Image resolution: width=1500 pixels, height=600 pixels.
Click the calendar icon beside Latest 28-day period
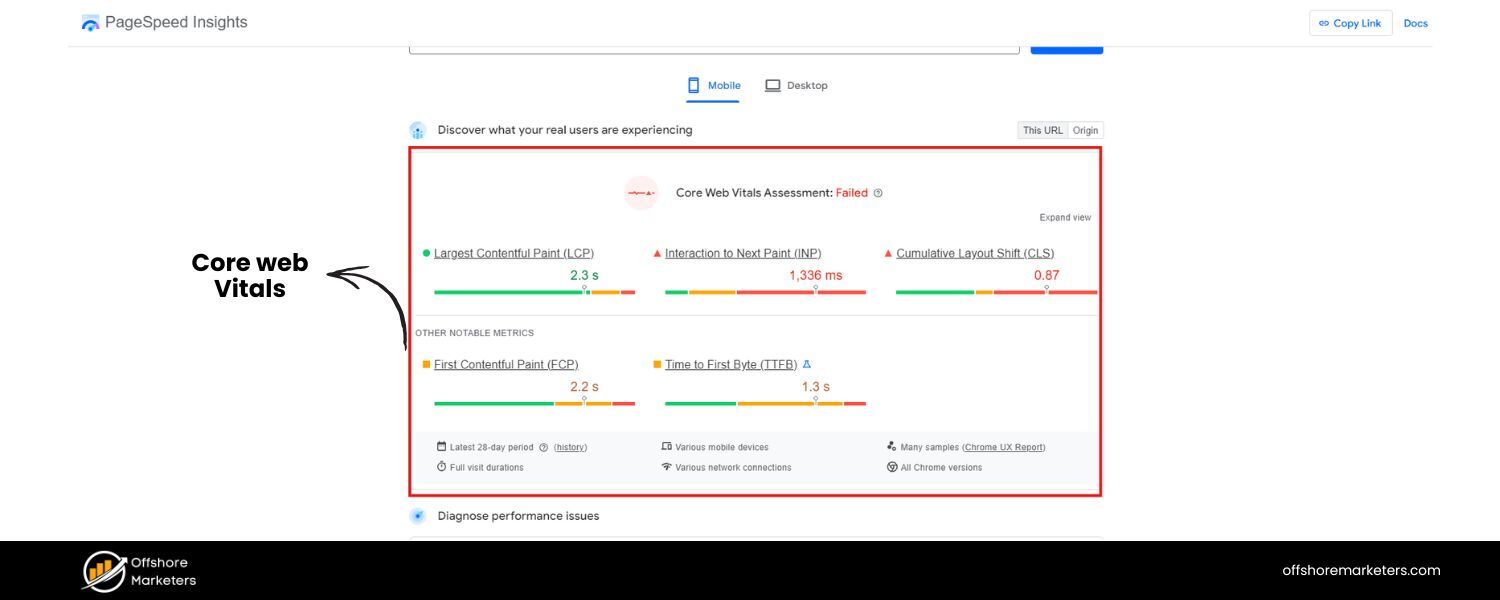click(440, 447)
